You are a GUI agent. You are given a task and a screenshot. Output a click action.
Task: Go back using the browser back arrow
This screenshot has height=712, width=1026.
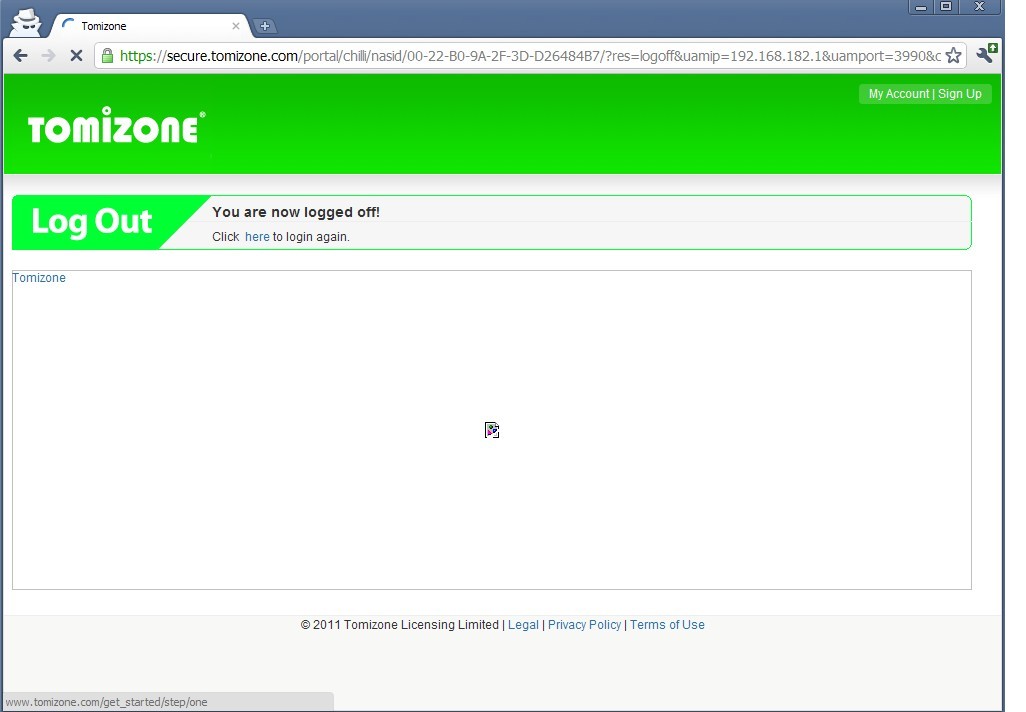(x=20, y=56)
